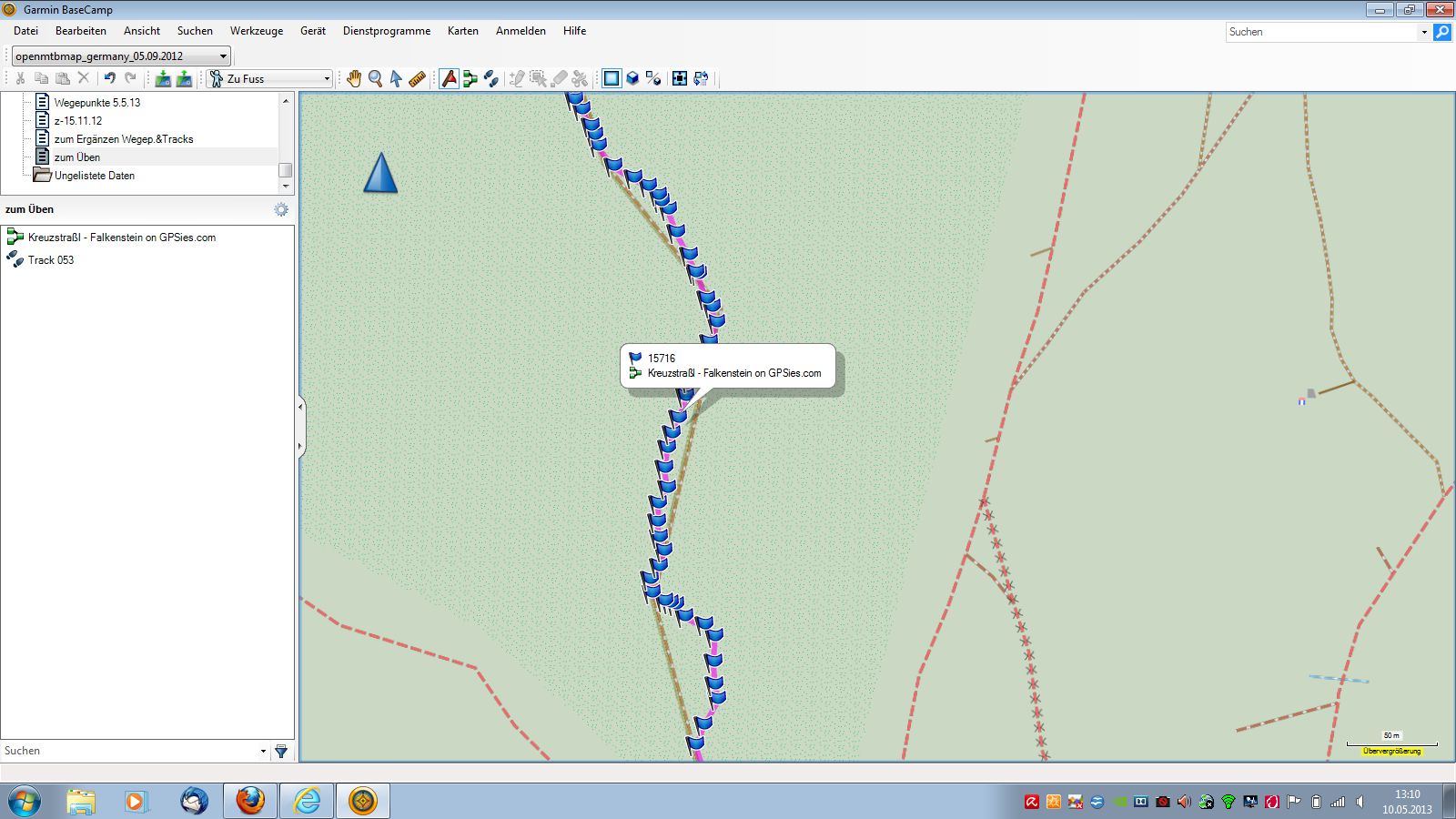The height and width of the screenshot is (819, 1456).
Task: Toggle the 3D map view cube icon
Action: [x=632, y=79]
